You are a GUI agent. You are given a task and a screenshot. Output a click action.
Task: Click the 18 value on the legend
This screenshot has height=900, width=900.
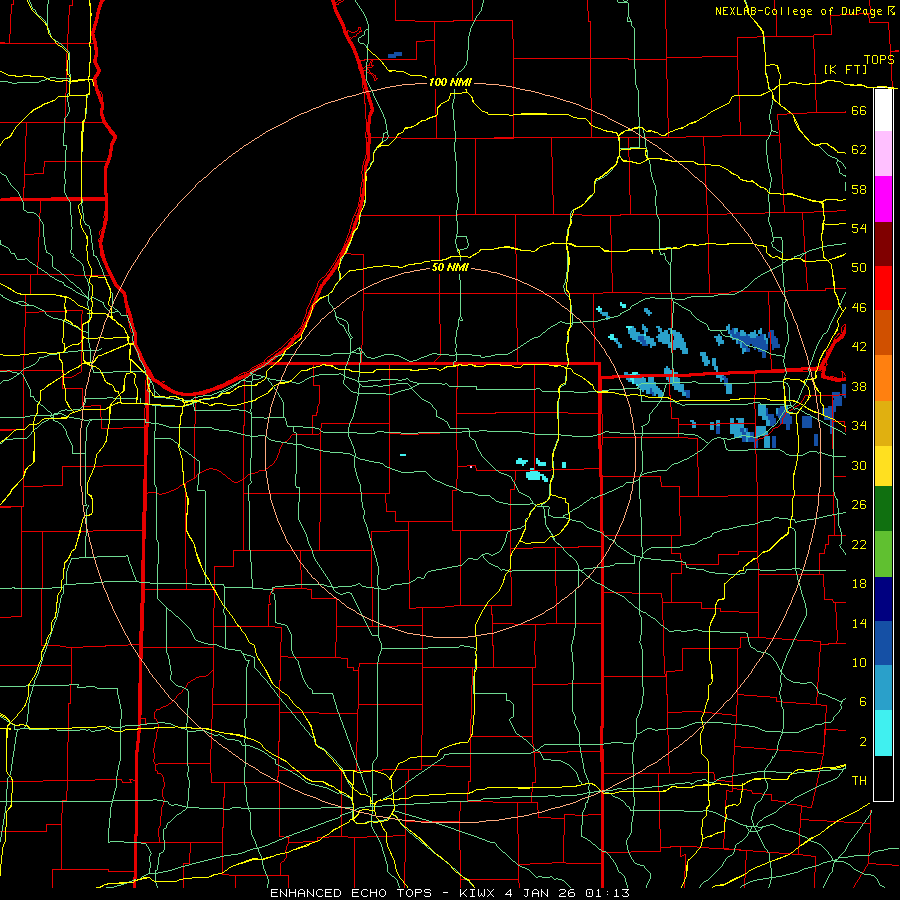[x=859, y=584]
